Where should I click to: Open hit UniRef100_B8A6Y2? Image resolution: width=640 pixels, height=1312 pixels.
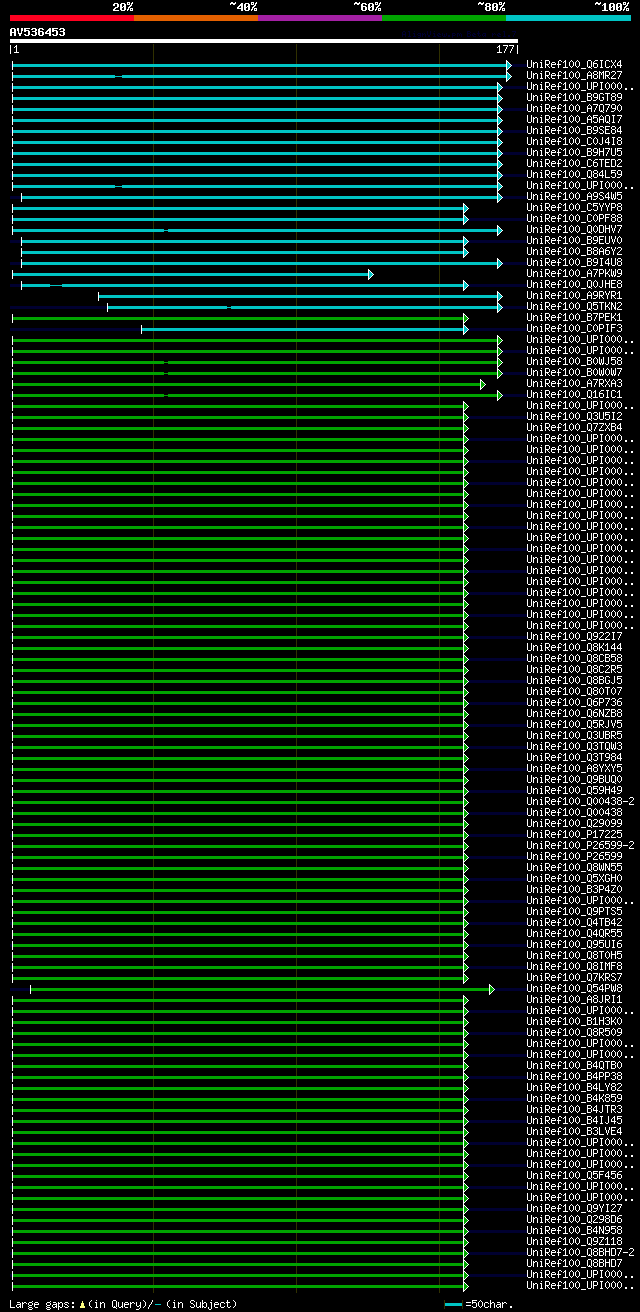pyautogui.click(x=574, y=251)
